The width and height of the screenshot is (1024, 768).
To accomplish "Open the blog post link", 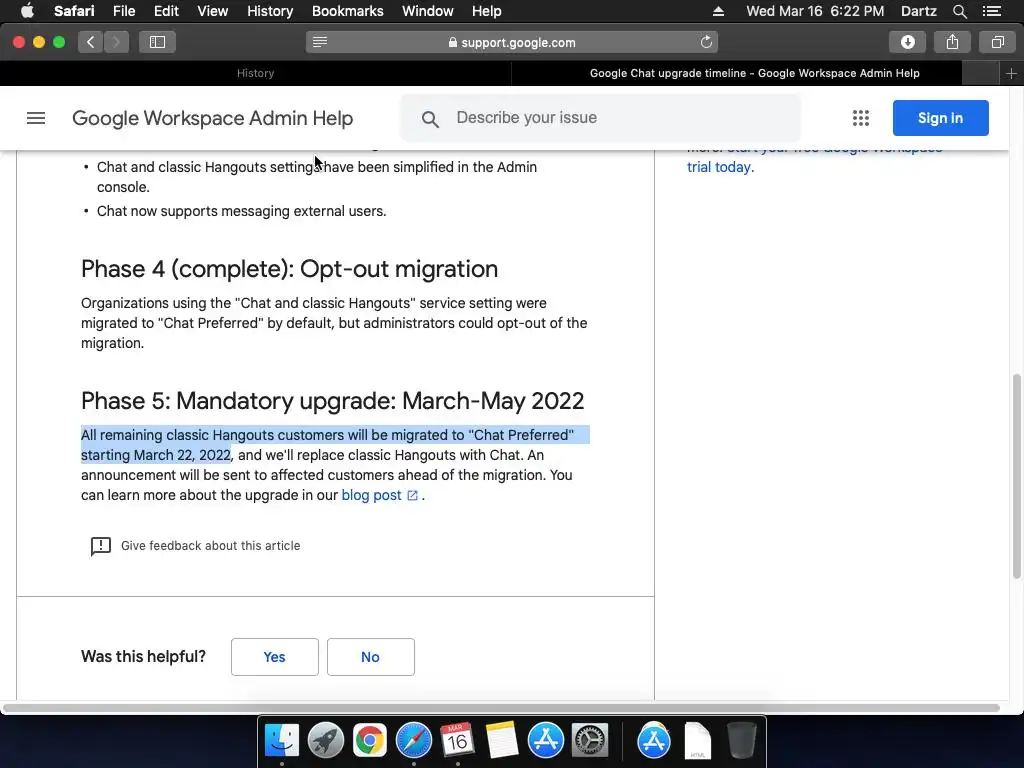I will 371,496.
